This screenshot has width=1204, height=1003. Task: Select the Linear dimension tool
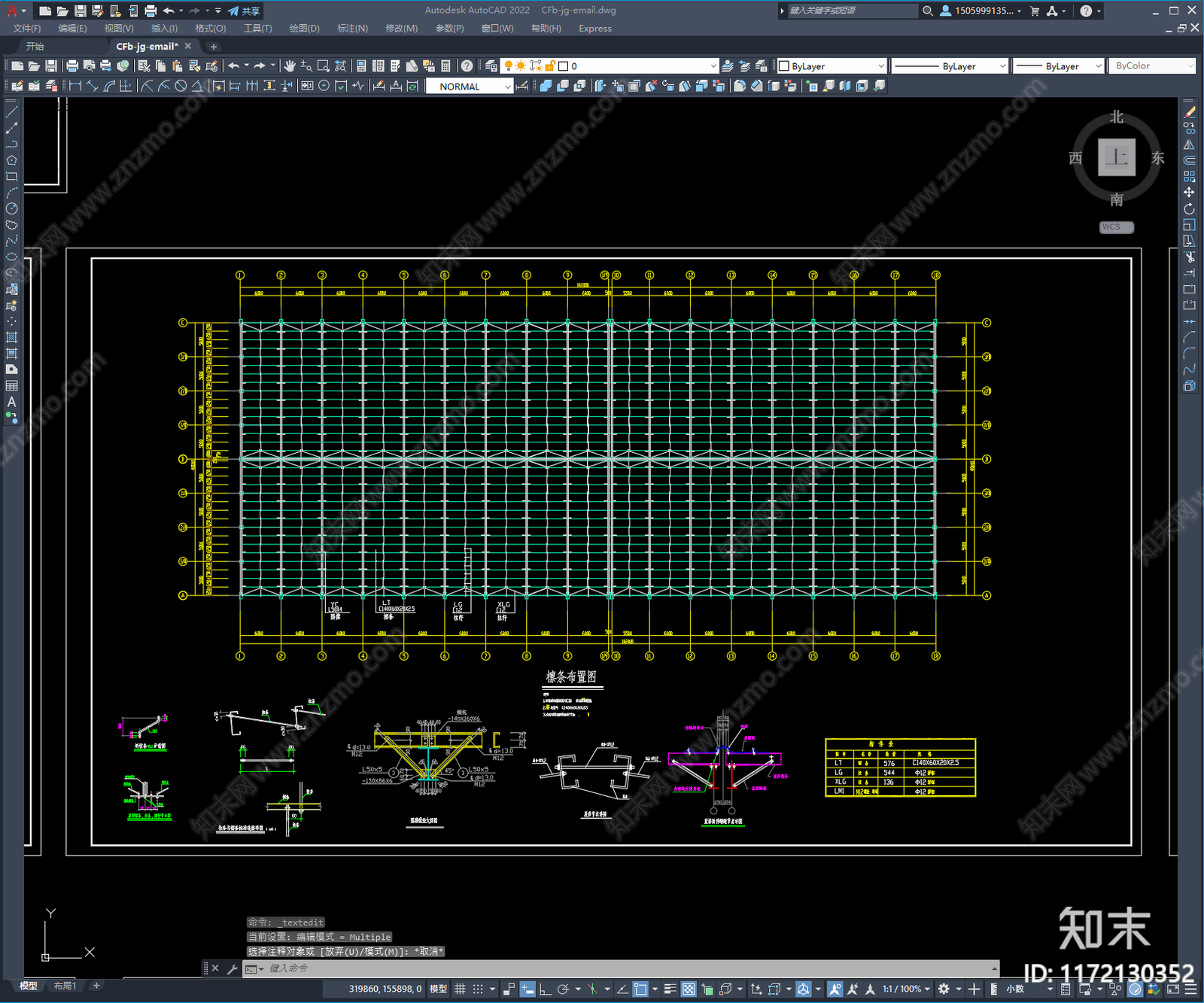75,86
